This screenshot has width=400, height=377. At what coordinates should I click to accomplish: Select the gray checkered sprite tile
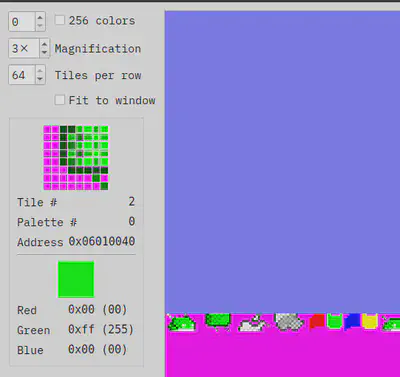[289, 322]
